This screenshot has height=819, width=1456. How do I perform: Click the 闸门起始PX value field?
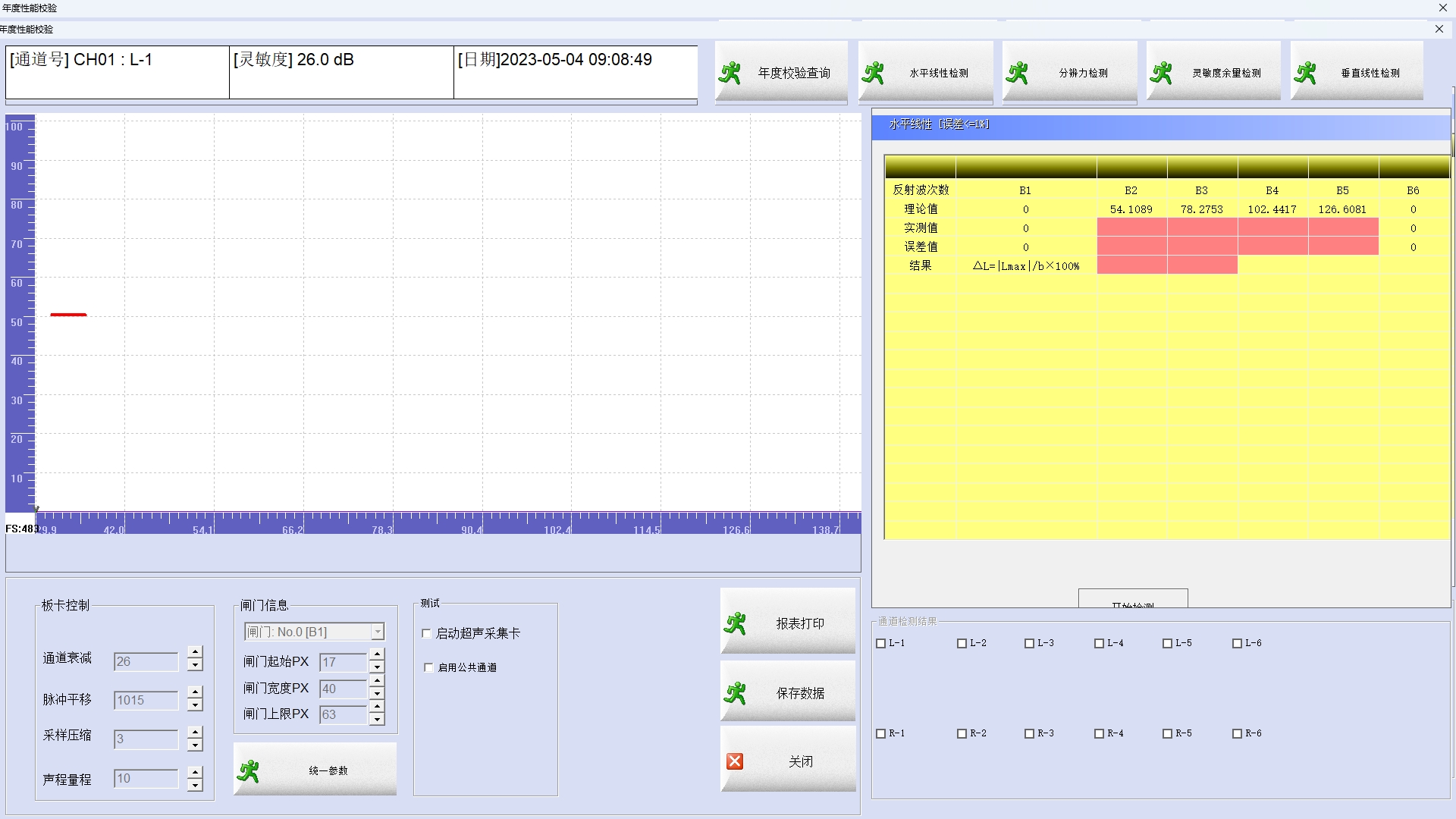point(343,662)
